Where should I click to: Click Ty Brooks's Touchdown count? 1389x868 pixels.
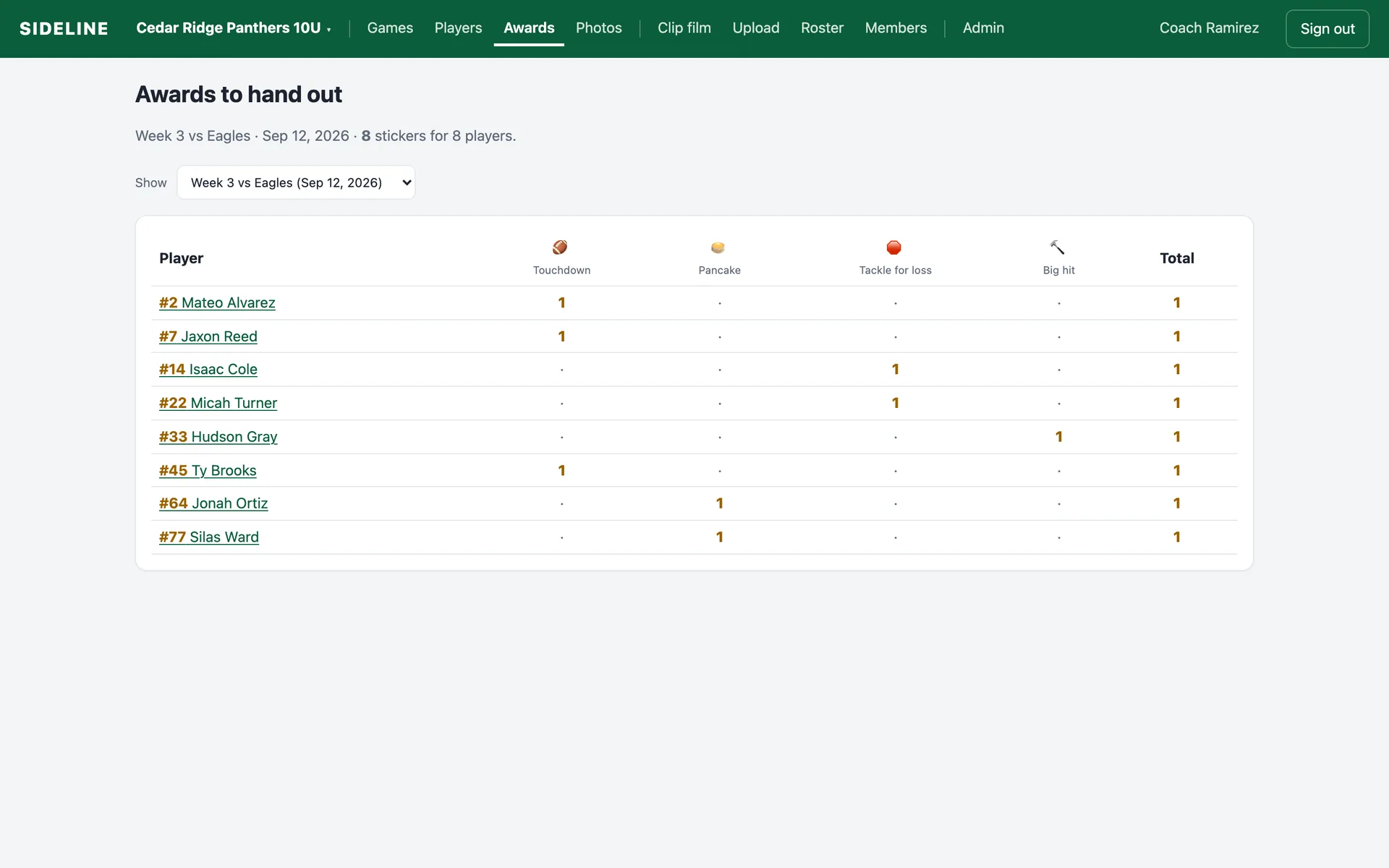click(x=561, y=470)
